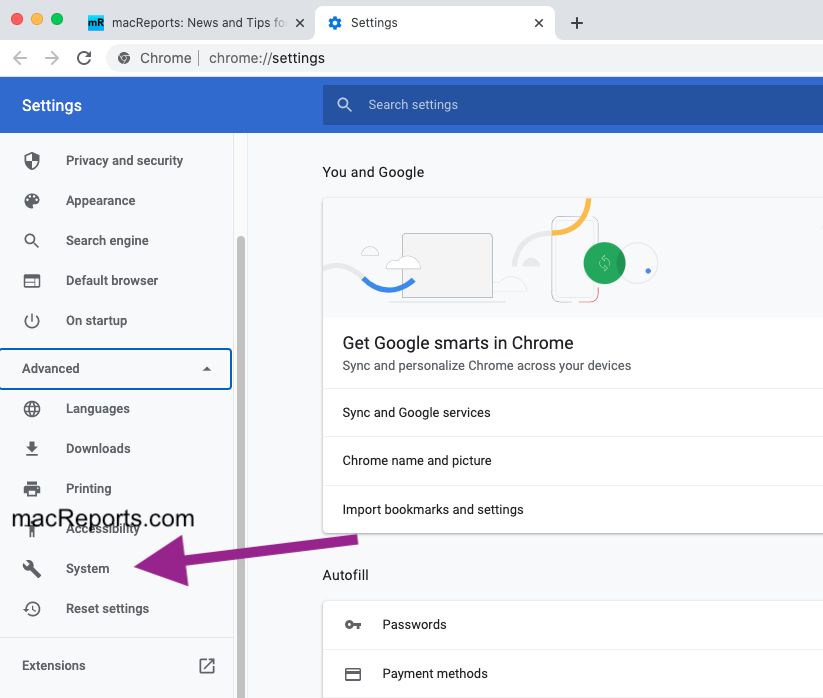Open Passwords autofill settings
Screen dimensions: 823x698
[x=573, y=625]
